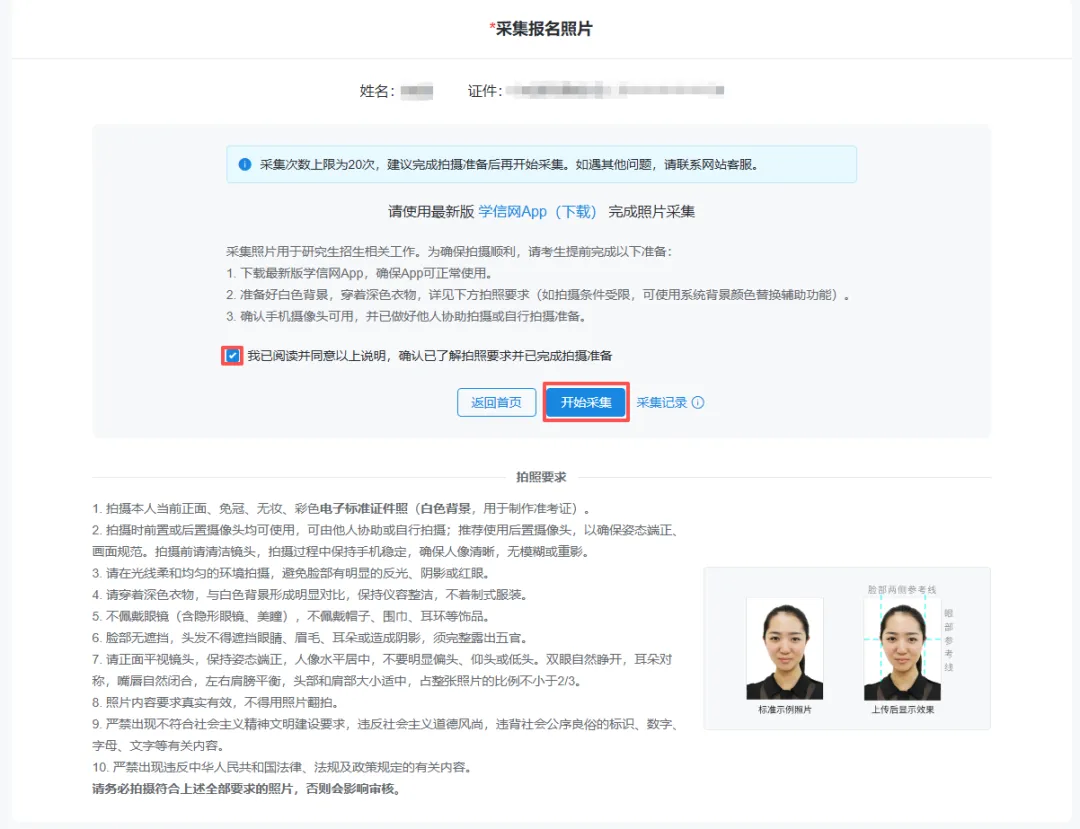The image size is (1080, 829).
Task: Click the 开始采集 button
Action: click(585, 402)
